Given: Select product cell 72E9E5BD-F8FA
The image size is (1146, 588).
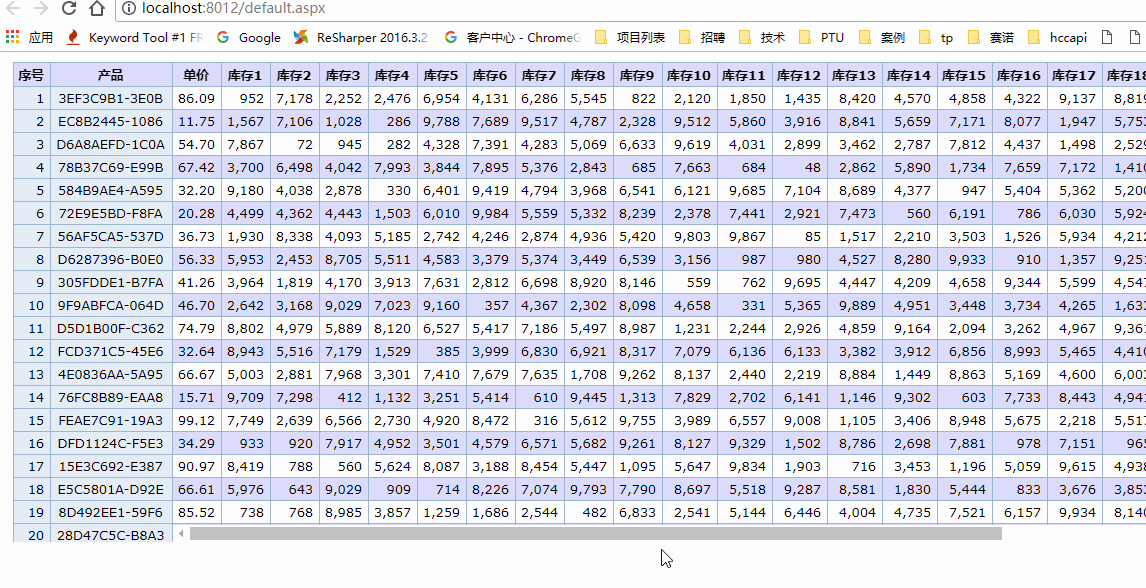Looking at the screenshot, I should pos(111,213).
